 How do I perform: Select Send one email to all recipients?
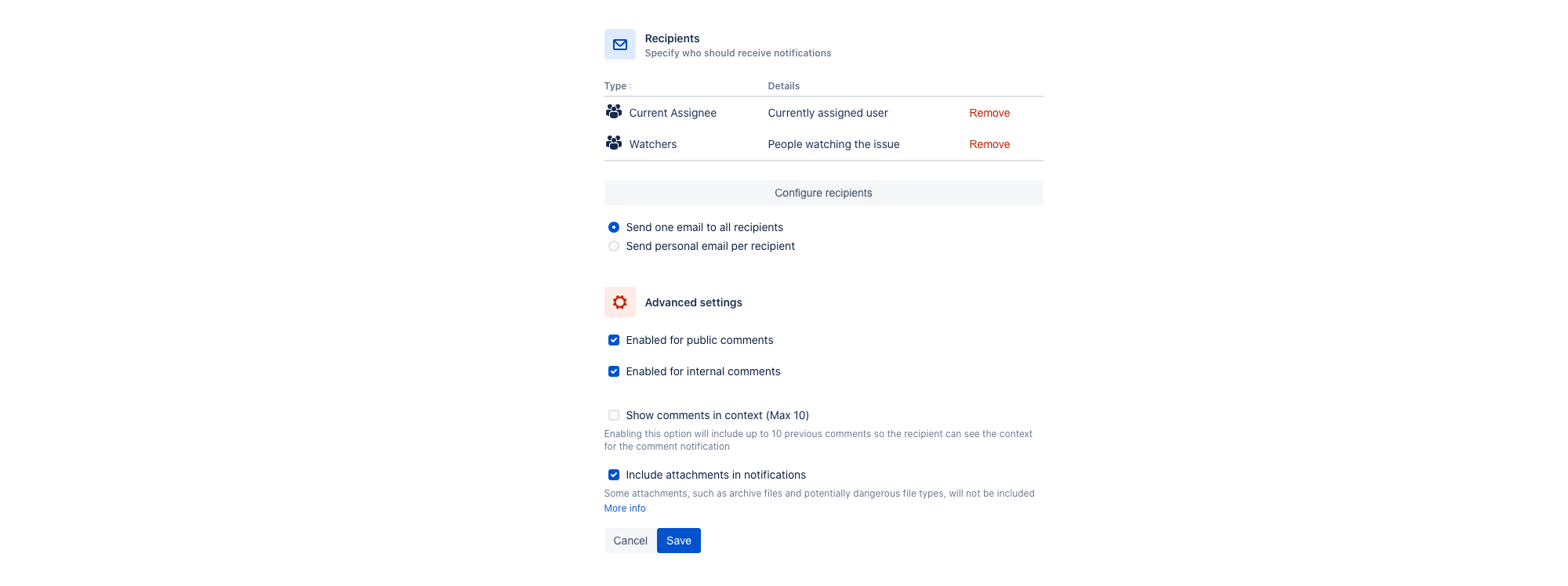[x=614, y=227]
